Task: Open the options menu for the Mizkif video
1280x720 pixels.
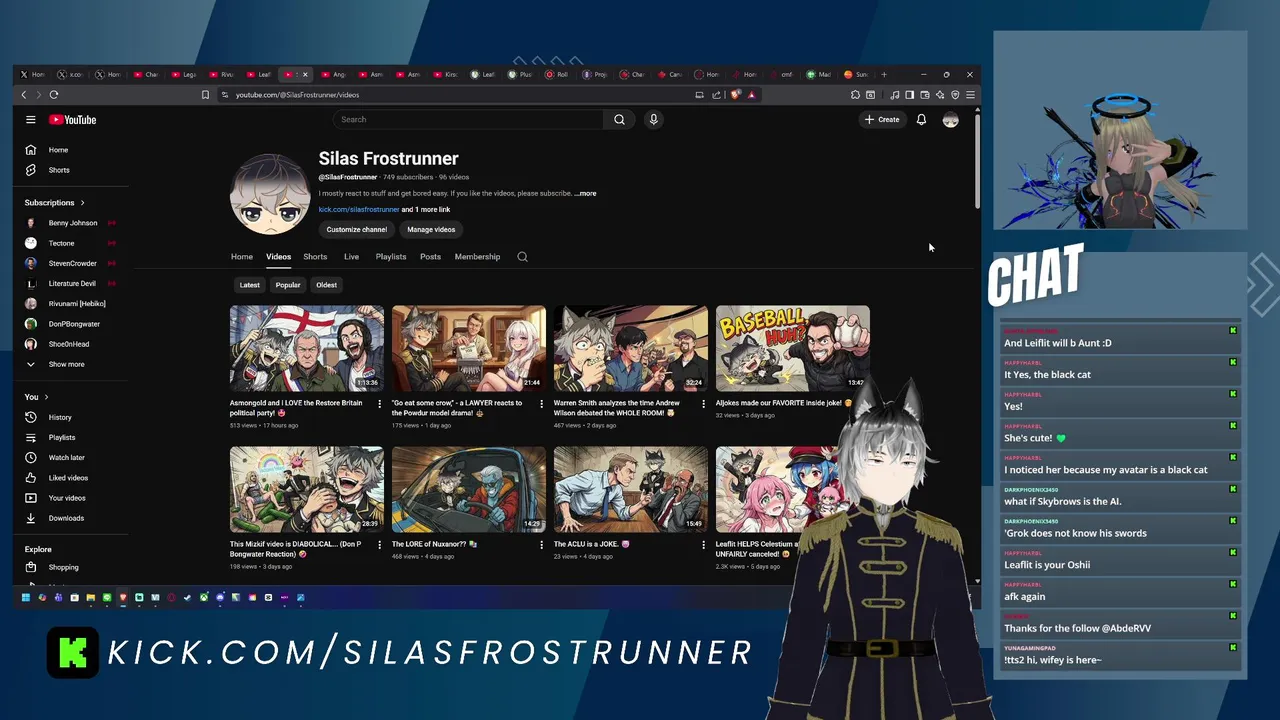Action: click(x=379, y=545)
